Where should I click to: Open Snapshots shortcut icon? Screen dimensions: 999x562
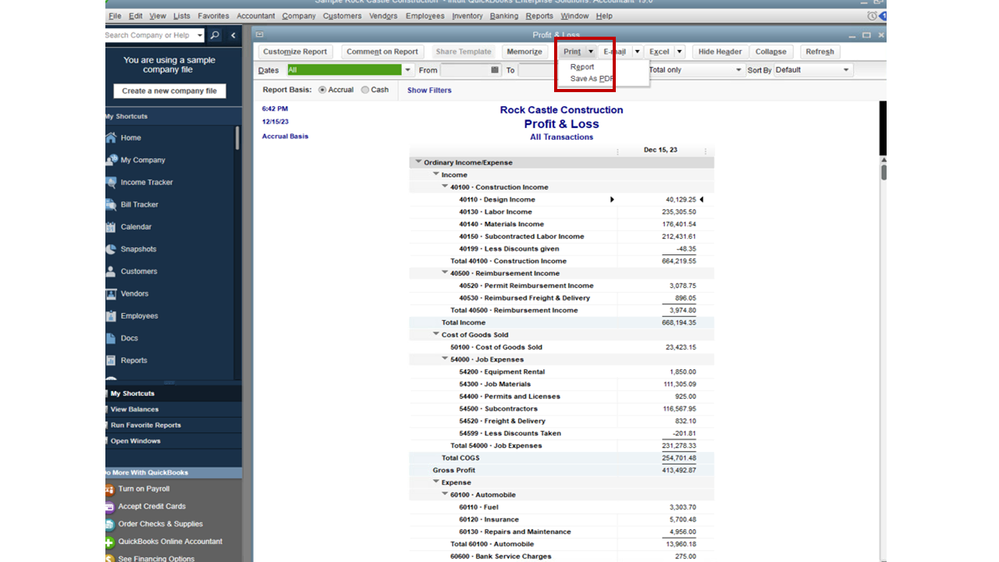111,249
